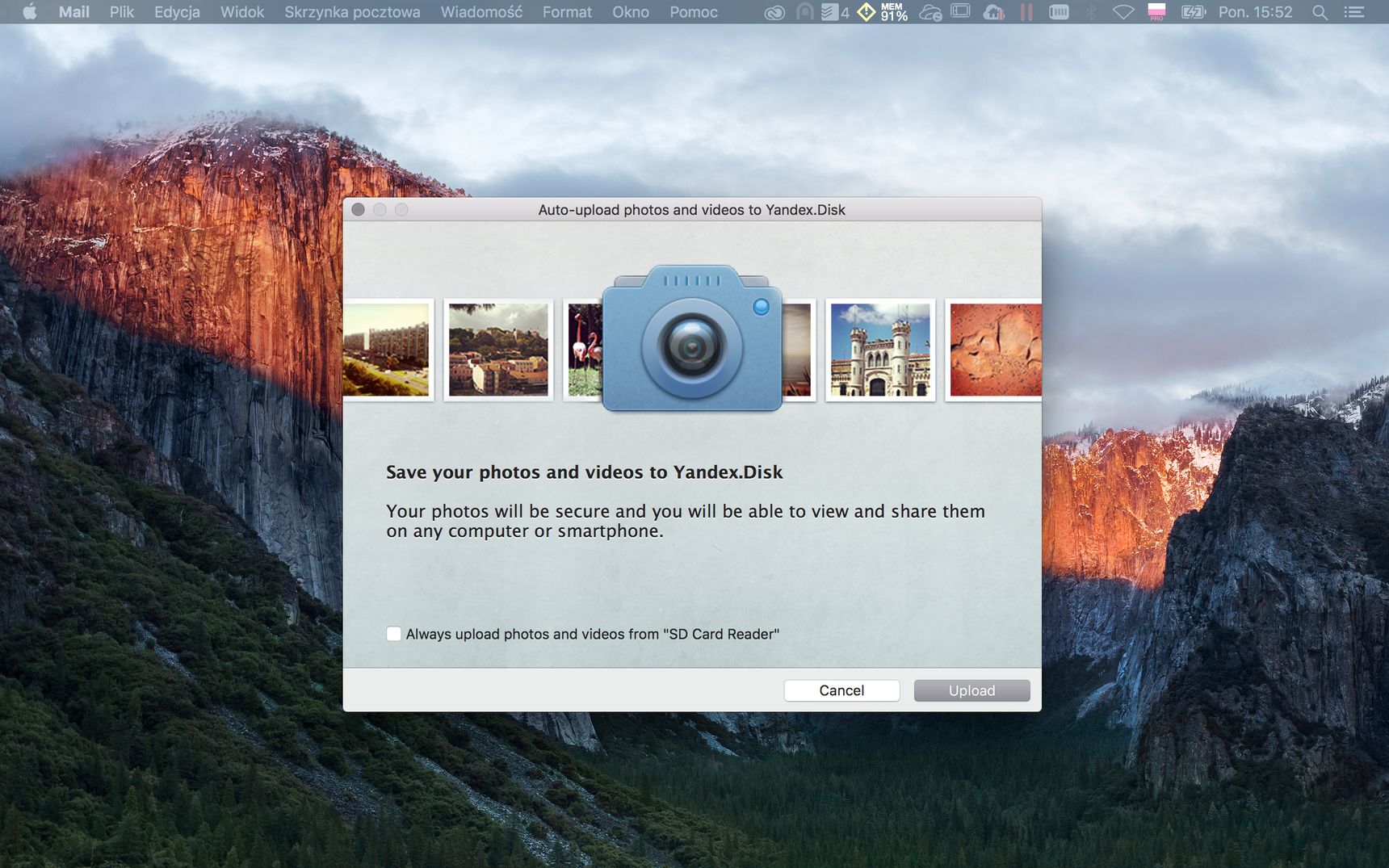Open the Polish flag input source menu
This screenshot has height=868, width=1389.
tap(1156, 12)
